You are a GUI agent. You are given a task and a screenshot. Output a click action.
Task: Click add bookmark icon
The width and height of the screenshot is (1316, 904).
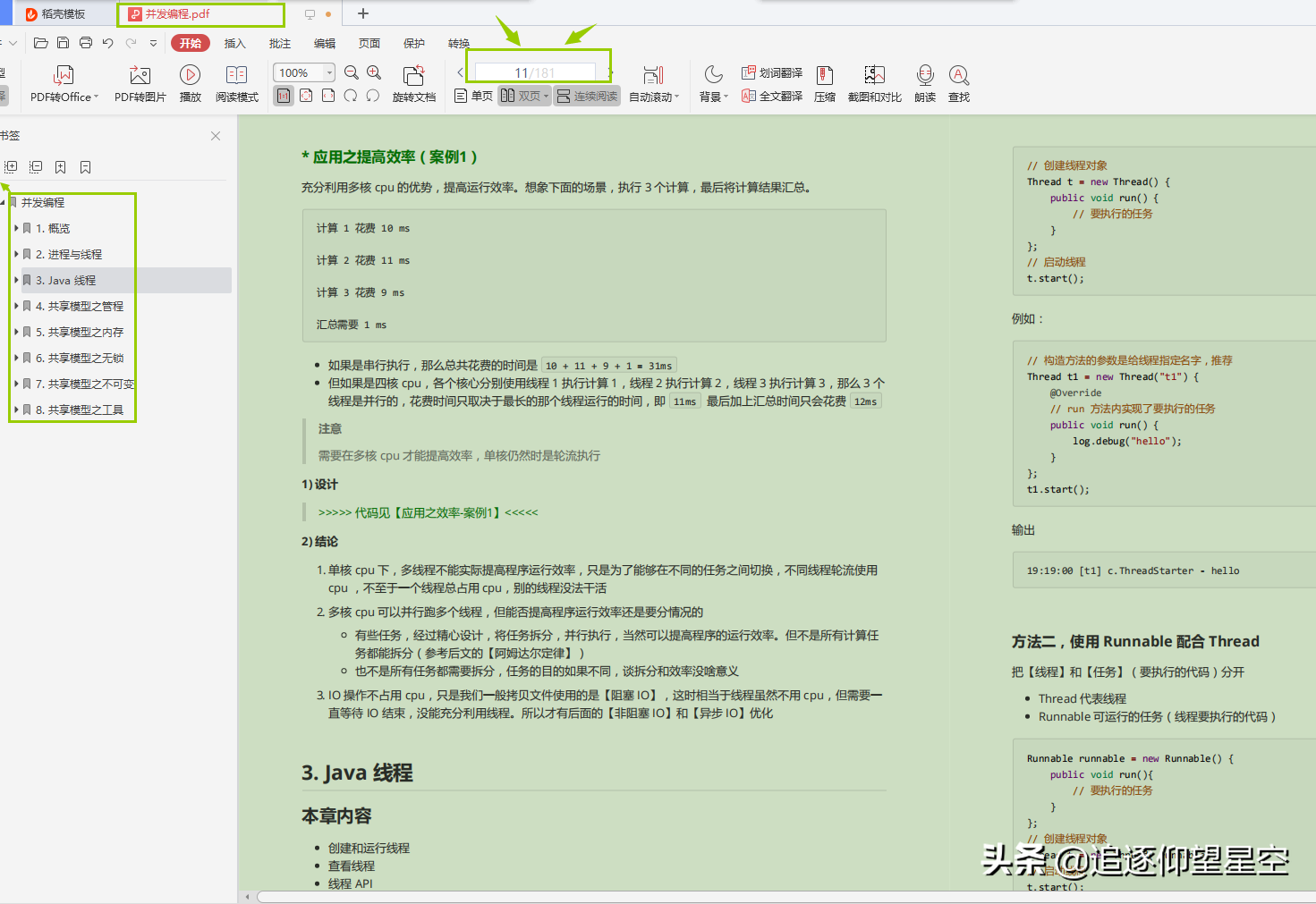[x=61, y=167]
